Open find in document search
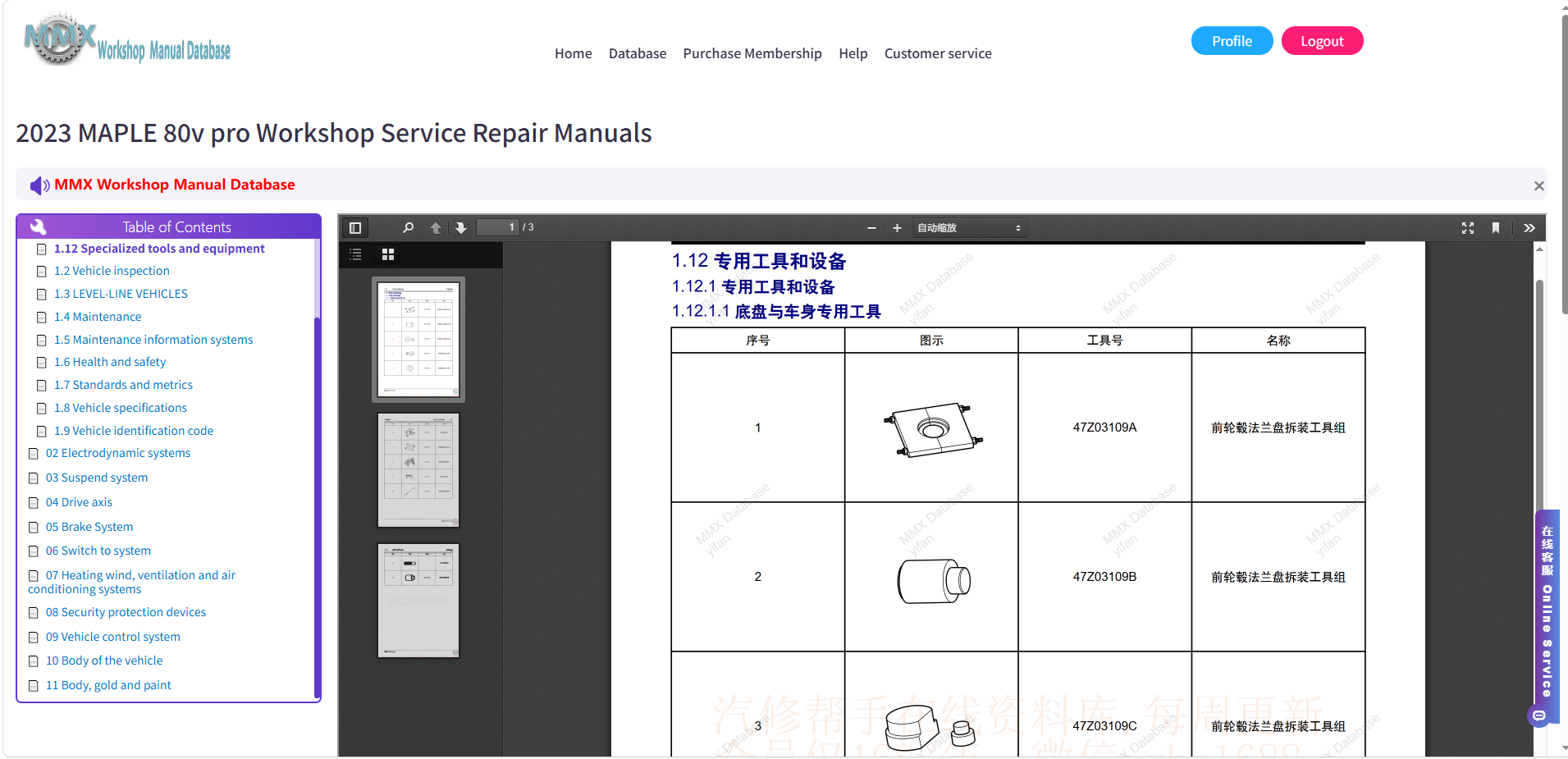1568x759 pixels. click(x=408, y=228)
